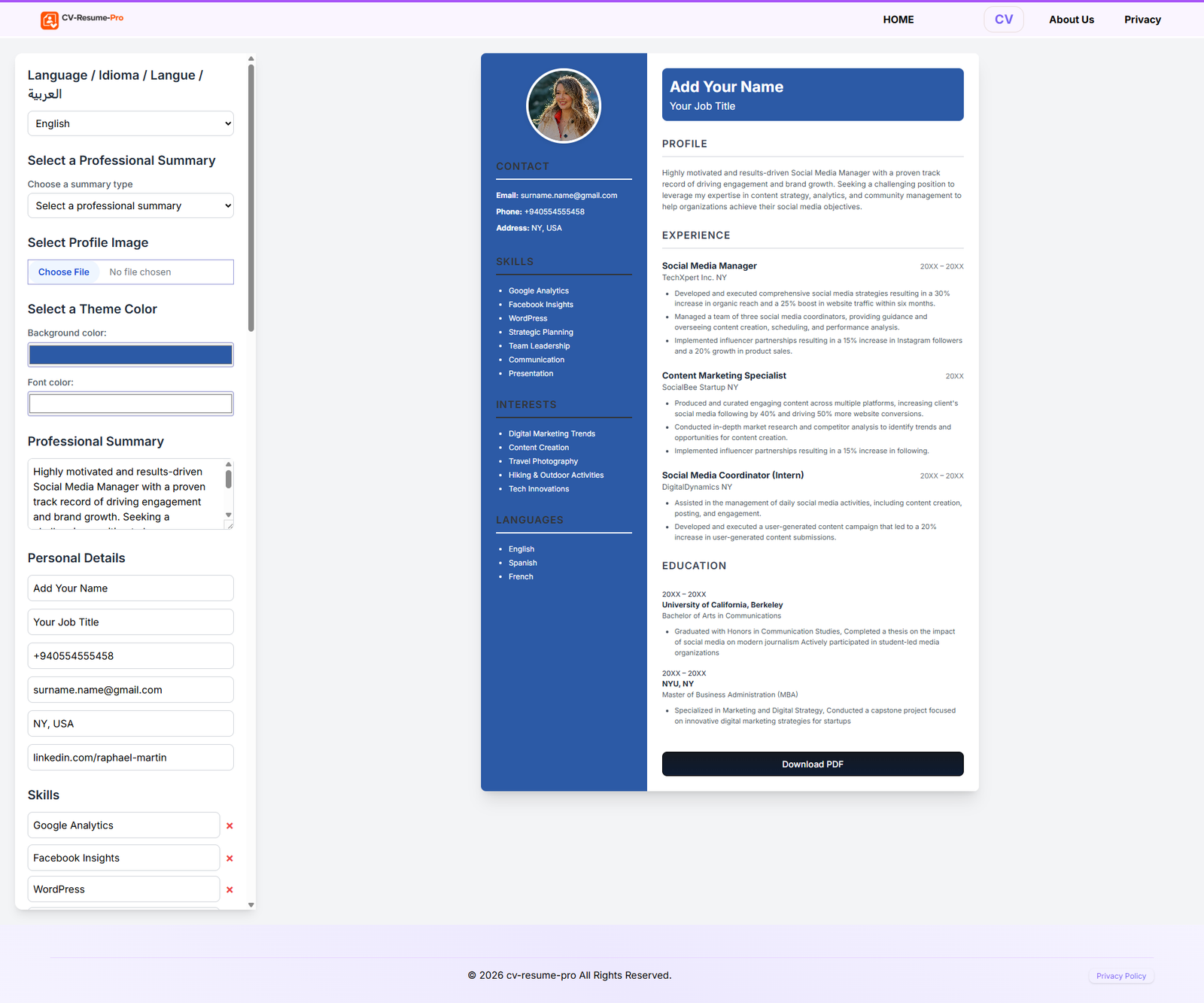Click the WordPress skill input
This screenshot has width=1204, height=1003.
[124, 889]
